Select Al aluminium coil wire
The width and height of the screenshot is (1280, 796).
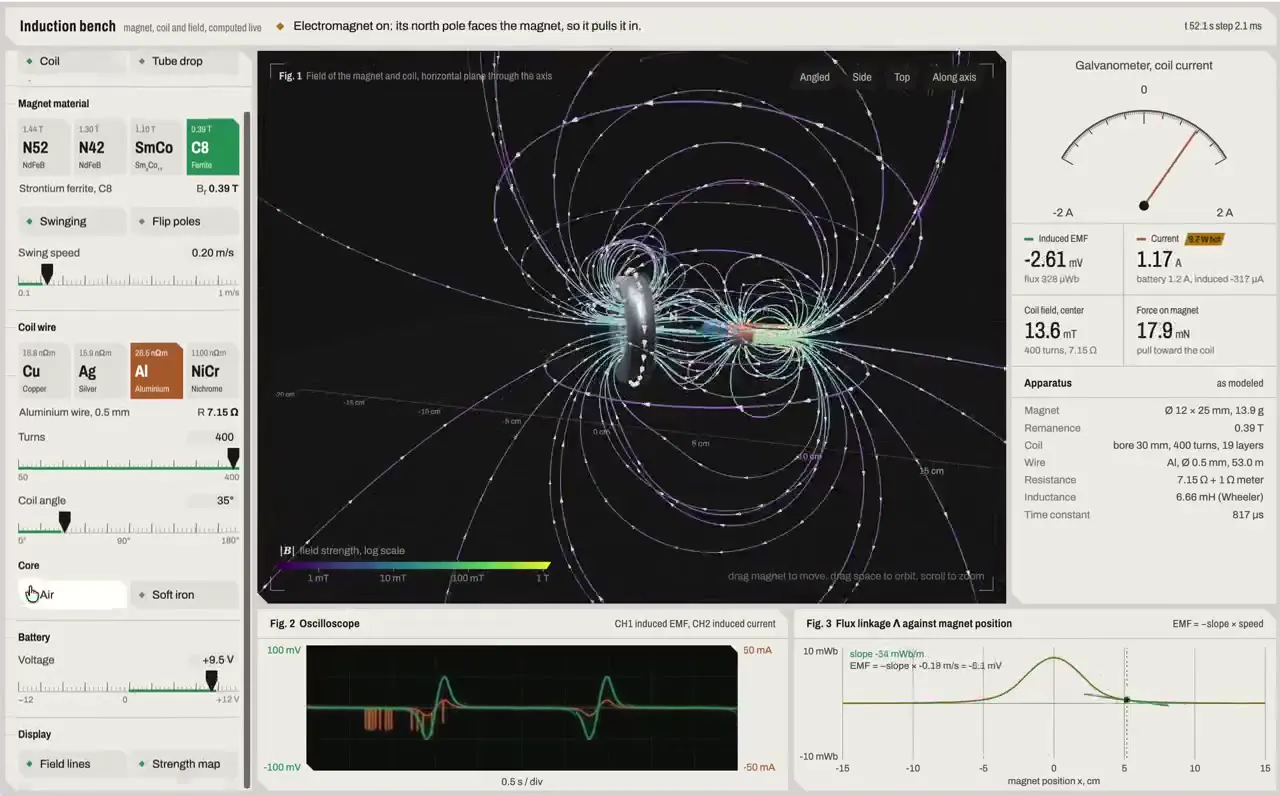tap(156, 371)
